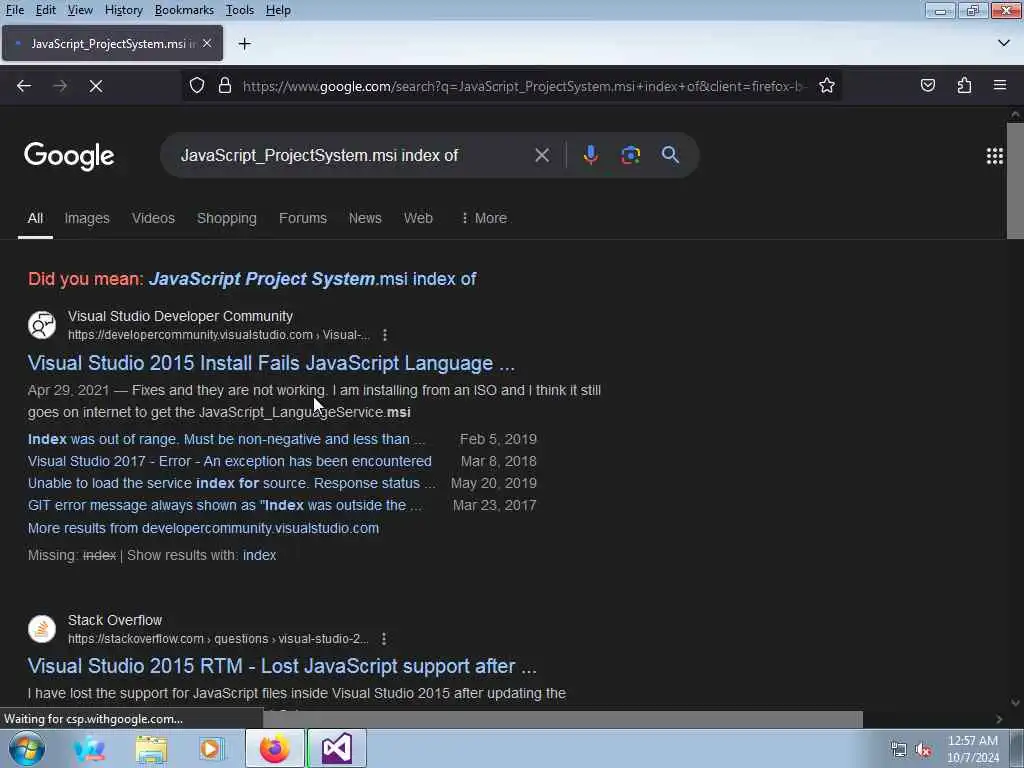Open the Google apps grid icon
Screen dimensions: 1024x768
pos(995,155)
